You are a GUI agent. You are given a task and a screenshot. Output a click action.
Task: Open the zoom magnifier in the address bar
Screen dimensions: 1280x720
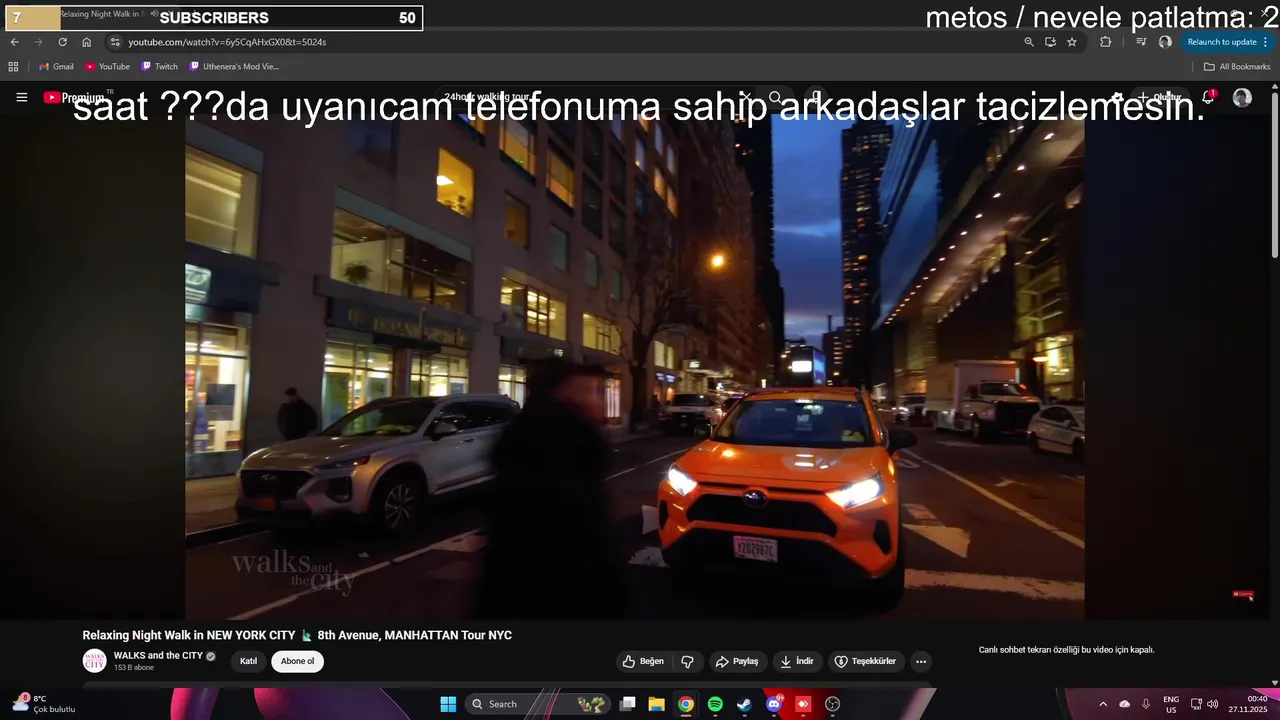(x=1029, y=42)
